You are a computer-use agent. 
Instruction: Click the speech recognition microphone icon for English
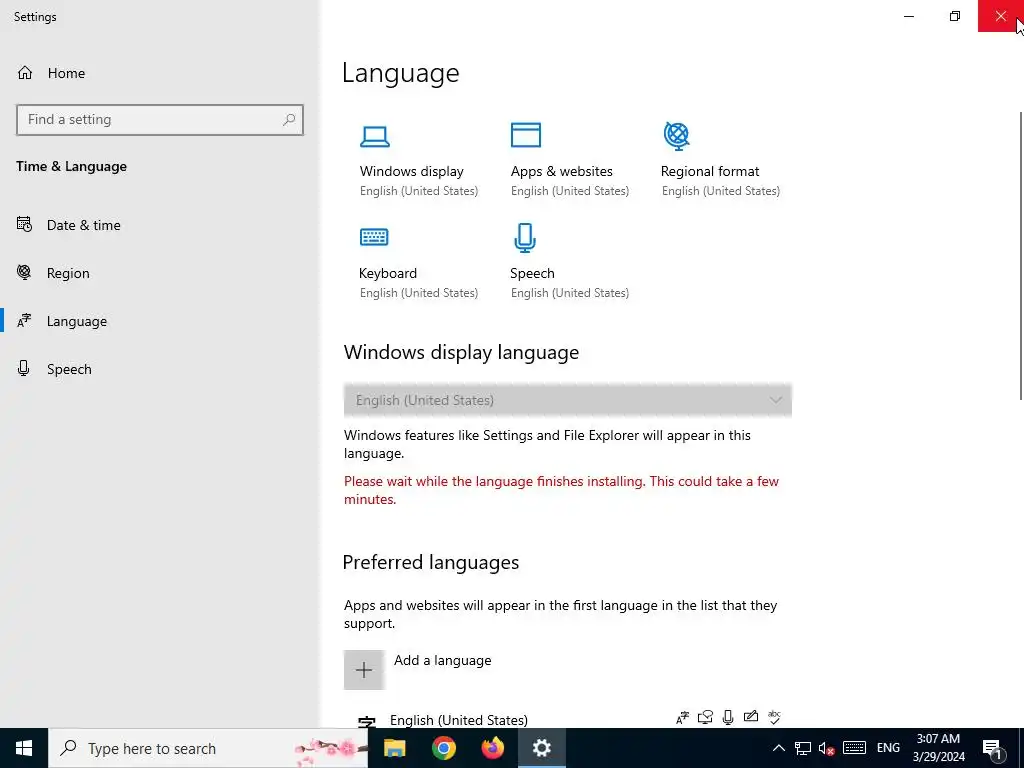728,718
